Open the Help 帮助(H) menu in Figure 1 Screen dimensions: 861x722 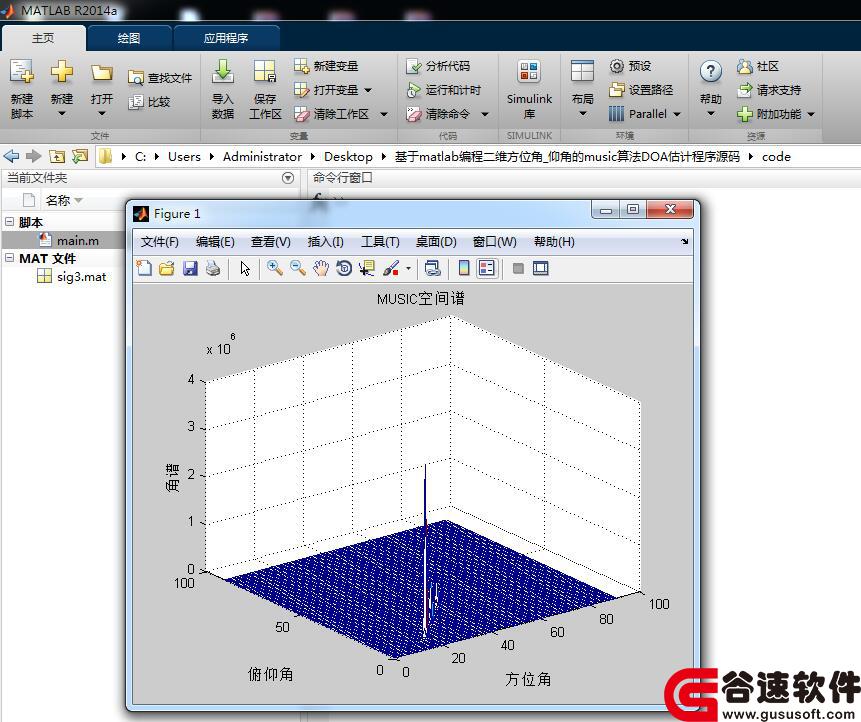[554, 242]
